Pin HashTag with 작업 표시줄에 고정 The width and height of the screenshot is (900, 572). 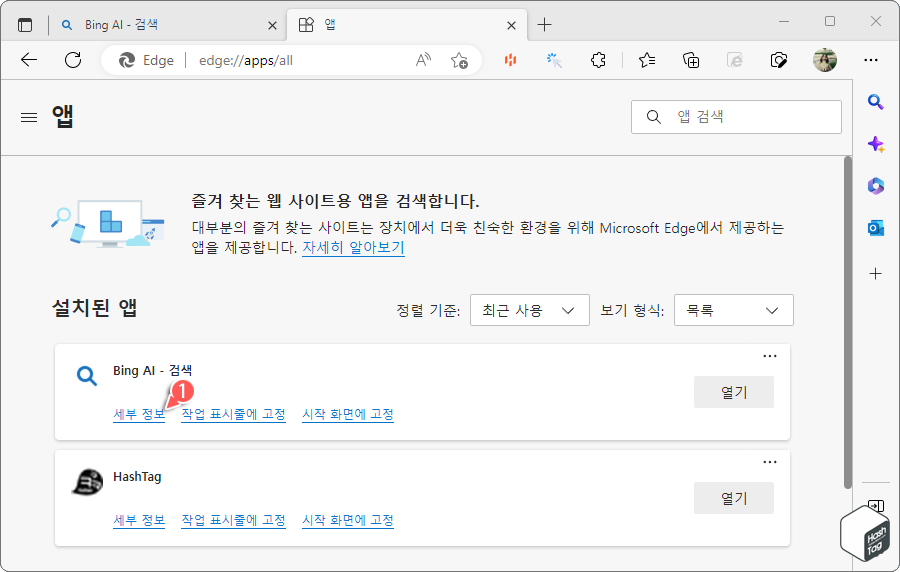(233, 520)
